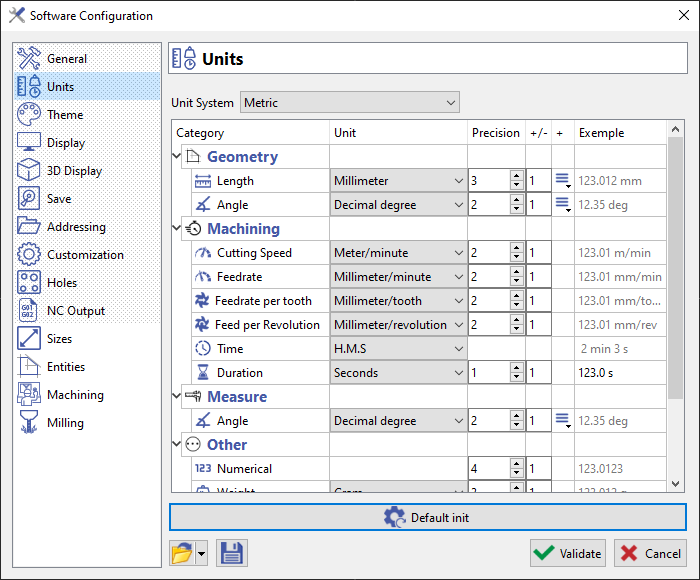700x580 pixels.
Task: Collapse the Machining category group
Action: 178,229
